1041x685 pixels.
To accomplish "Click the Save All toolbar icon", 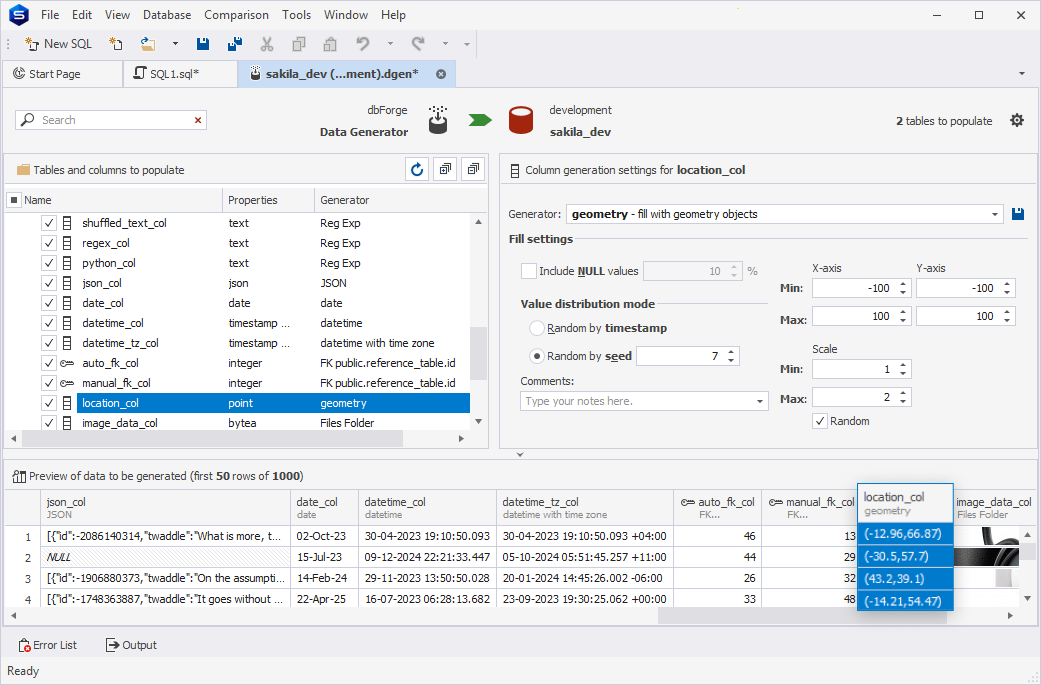I will [x=235, y=44].
